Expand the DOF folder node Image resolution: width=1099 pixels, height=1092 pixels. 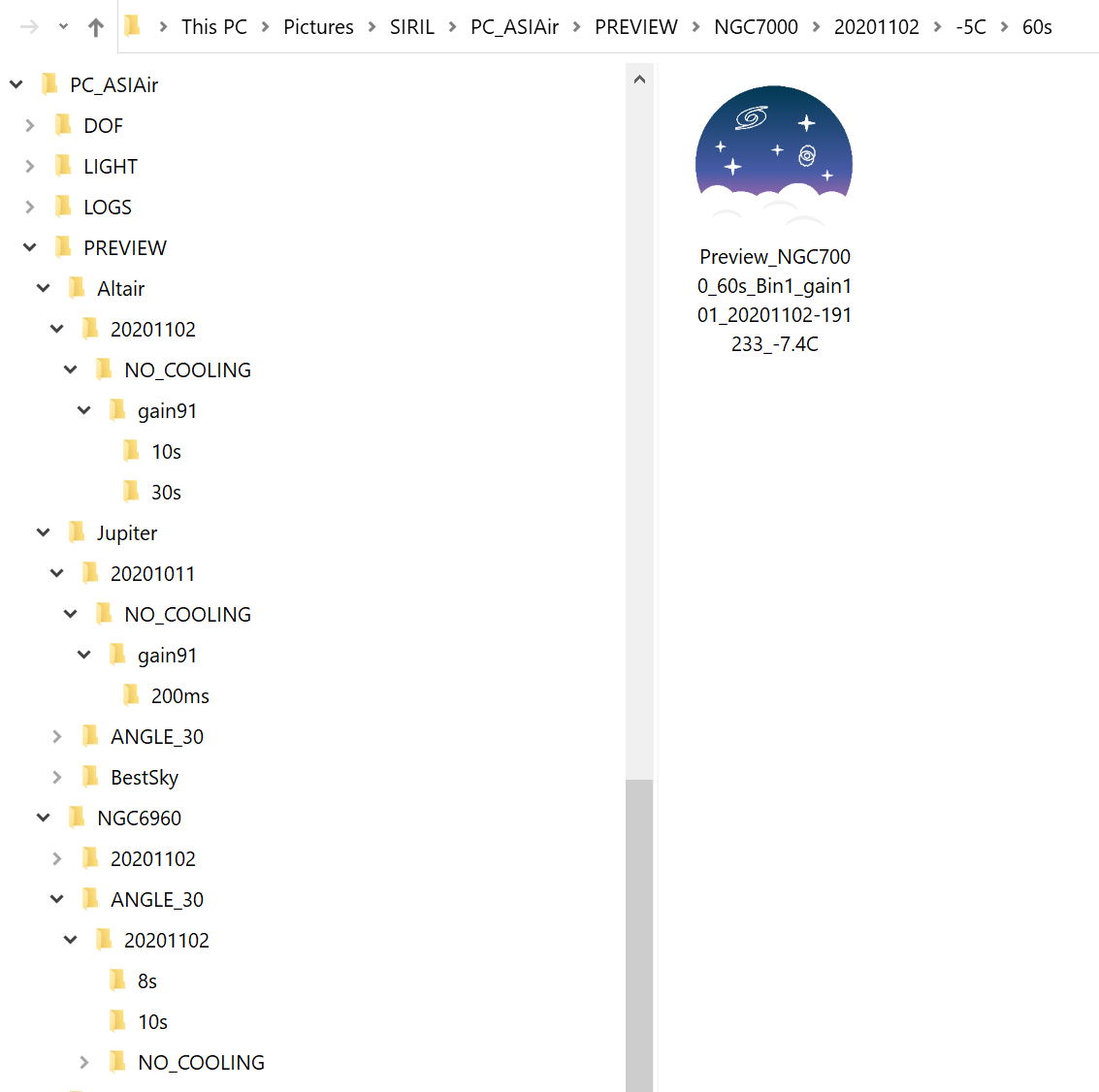(29, 125)
